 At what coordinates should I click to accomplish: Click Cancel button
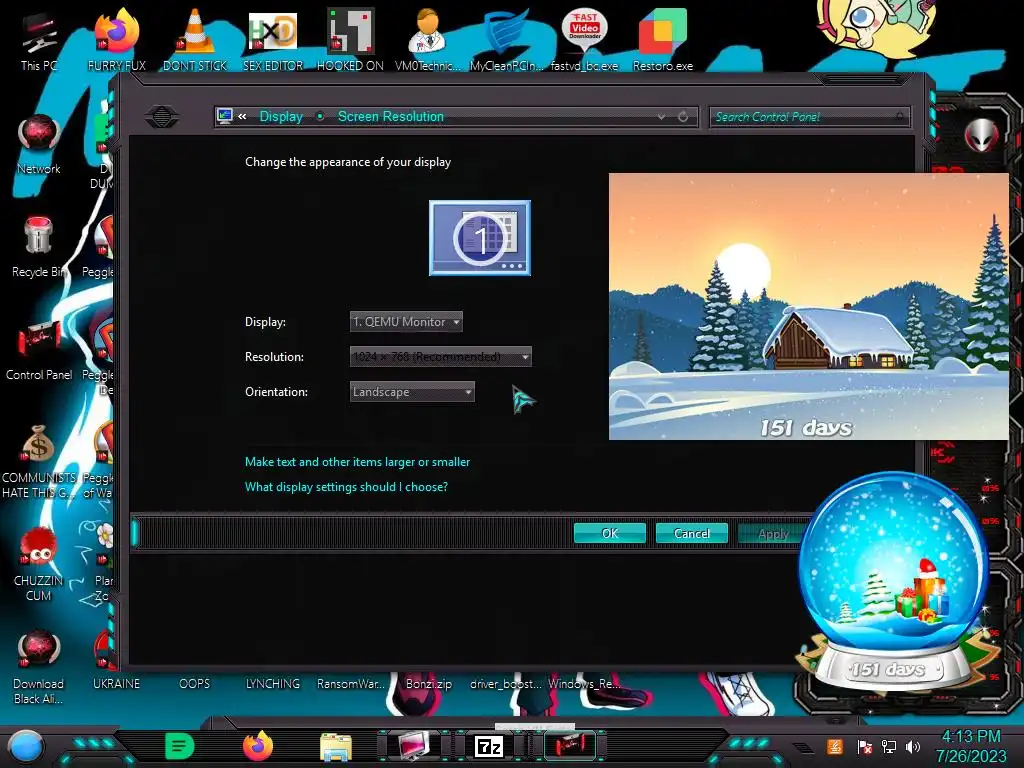point(692,534)
